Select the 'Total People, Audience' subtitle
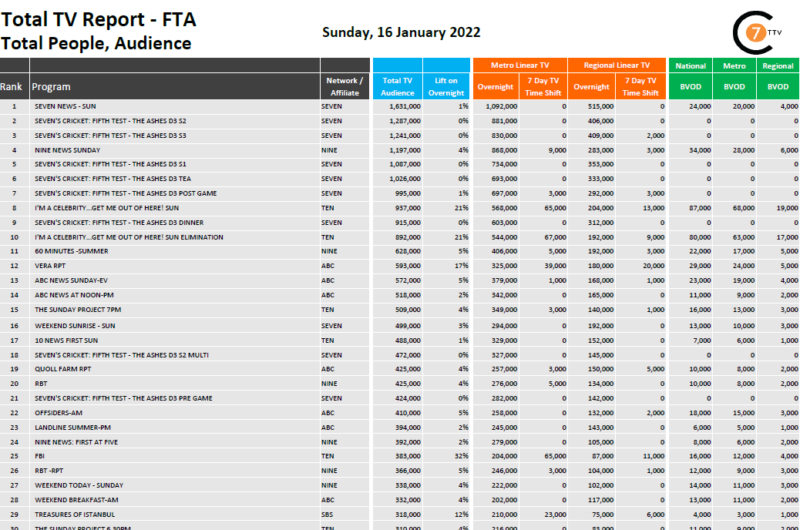 point(96,43)
